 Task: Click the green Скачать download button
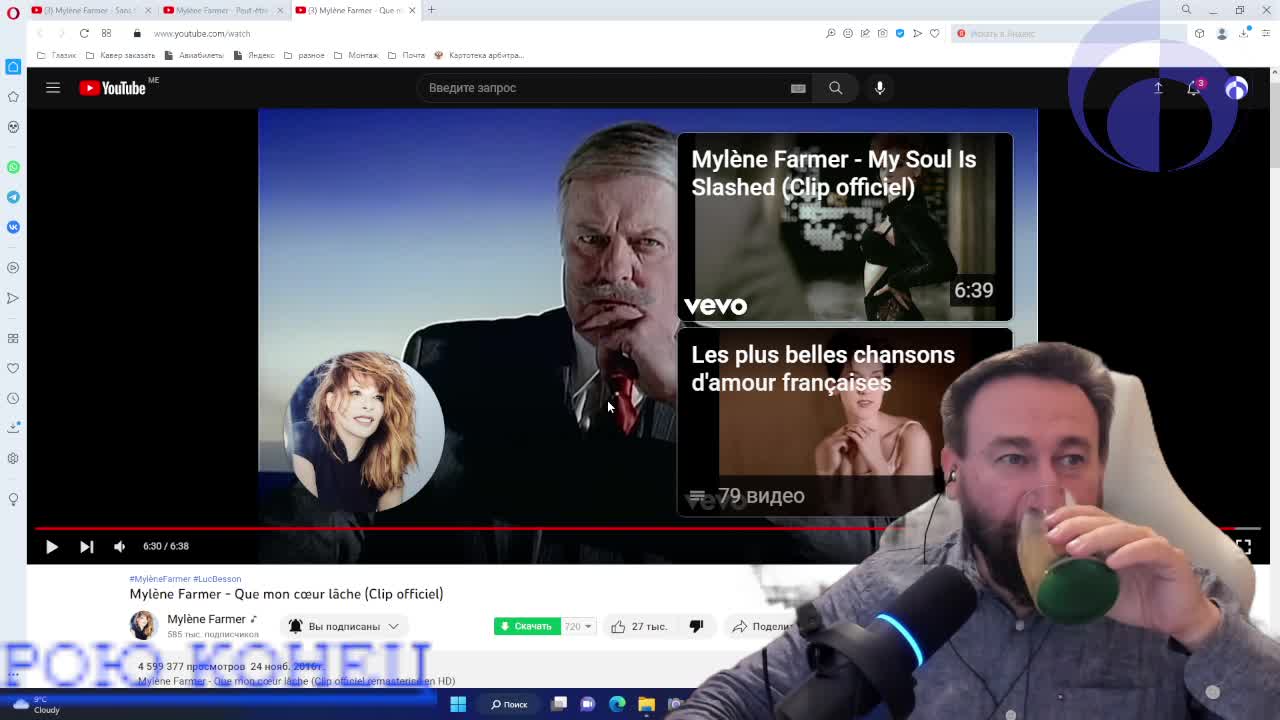[x=527, y=626]
